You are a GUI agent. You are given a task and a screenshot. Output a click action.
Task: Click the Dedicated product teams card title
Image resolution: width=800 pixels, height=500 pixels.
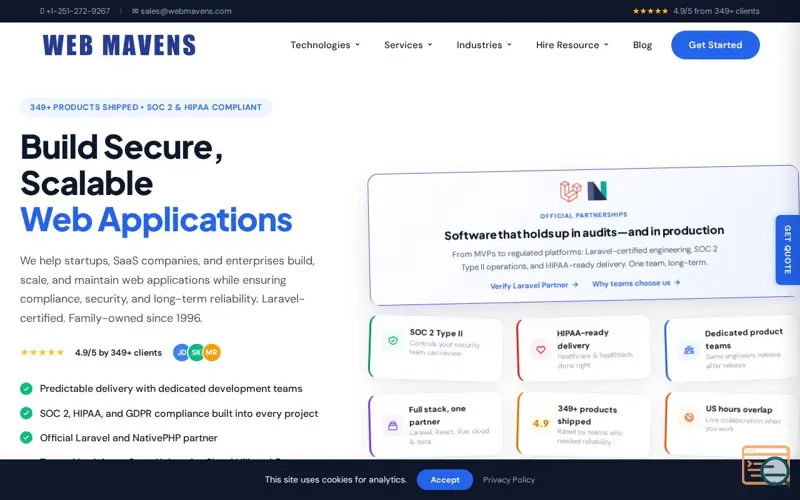tap(744, 339)
